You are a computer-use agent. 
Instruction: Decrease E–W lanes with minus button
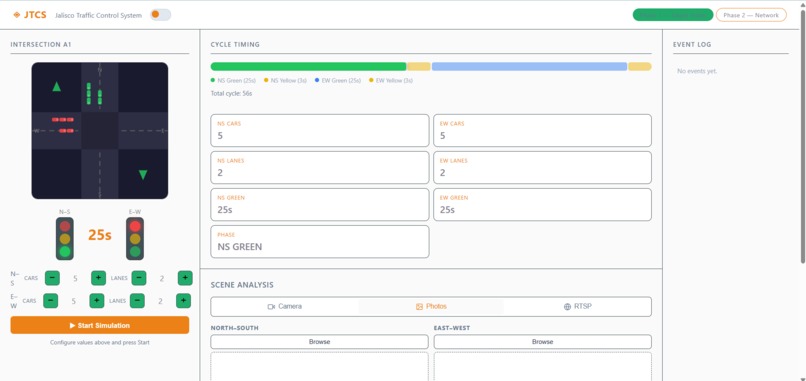pyautogui.click(x=137, y=301)
